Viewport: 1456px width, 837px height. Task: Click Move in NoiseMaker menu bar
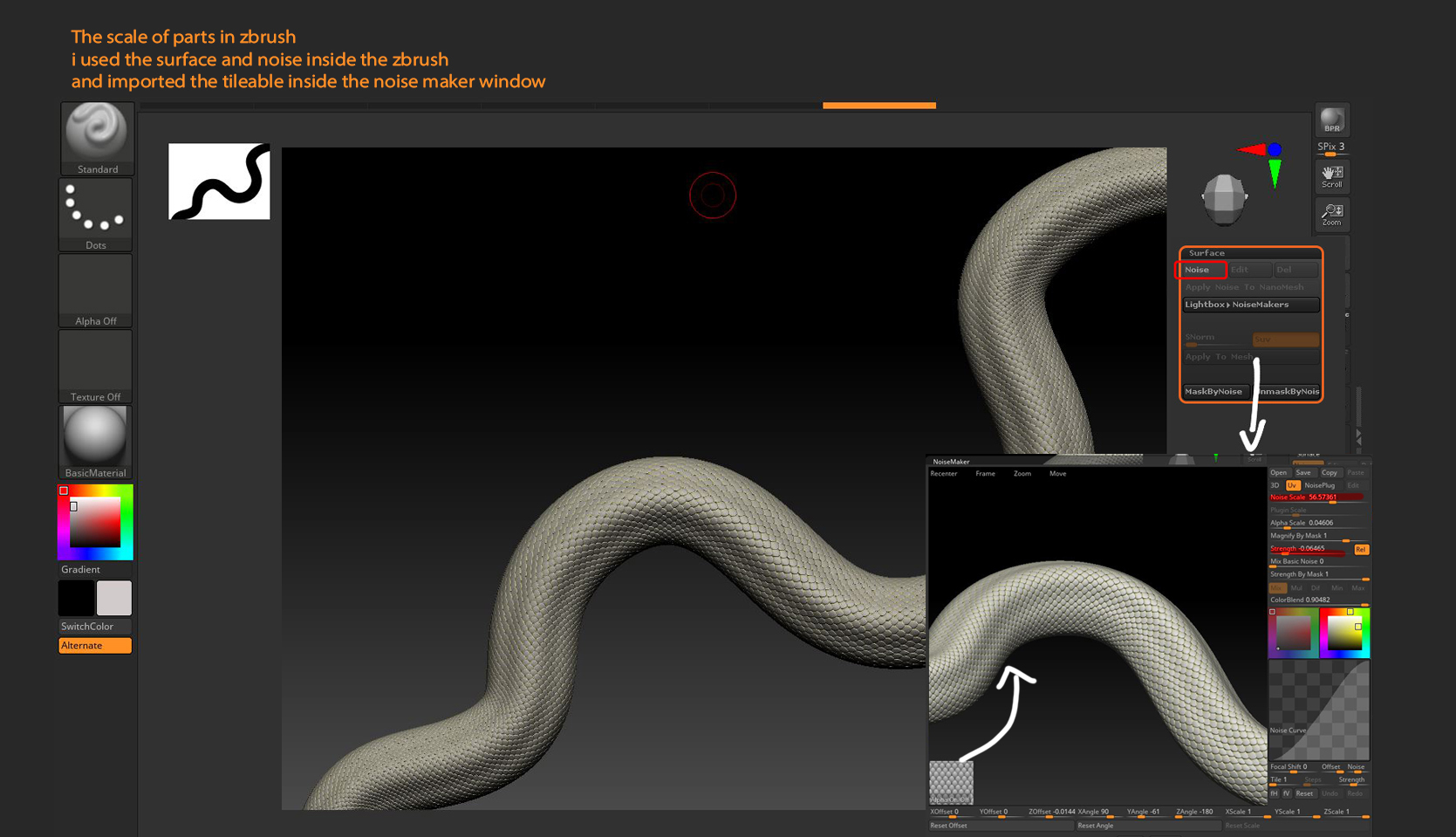tap(1057, 473)
